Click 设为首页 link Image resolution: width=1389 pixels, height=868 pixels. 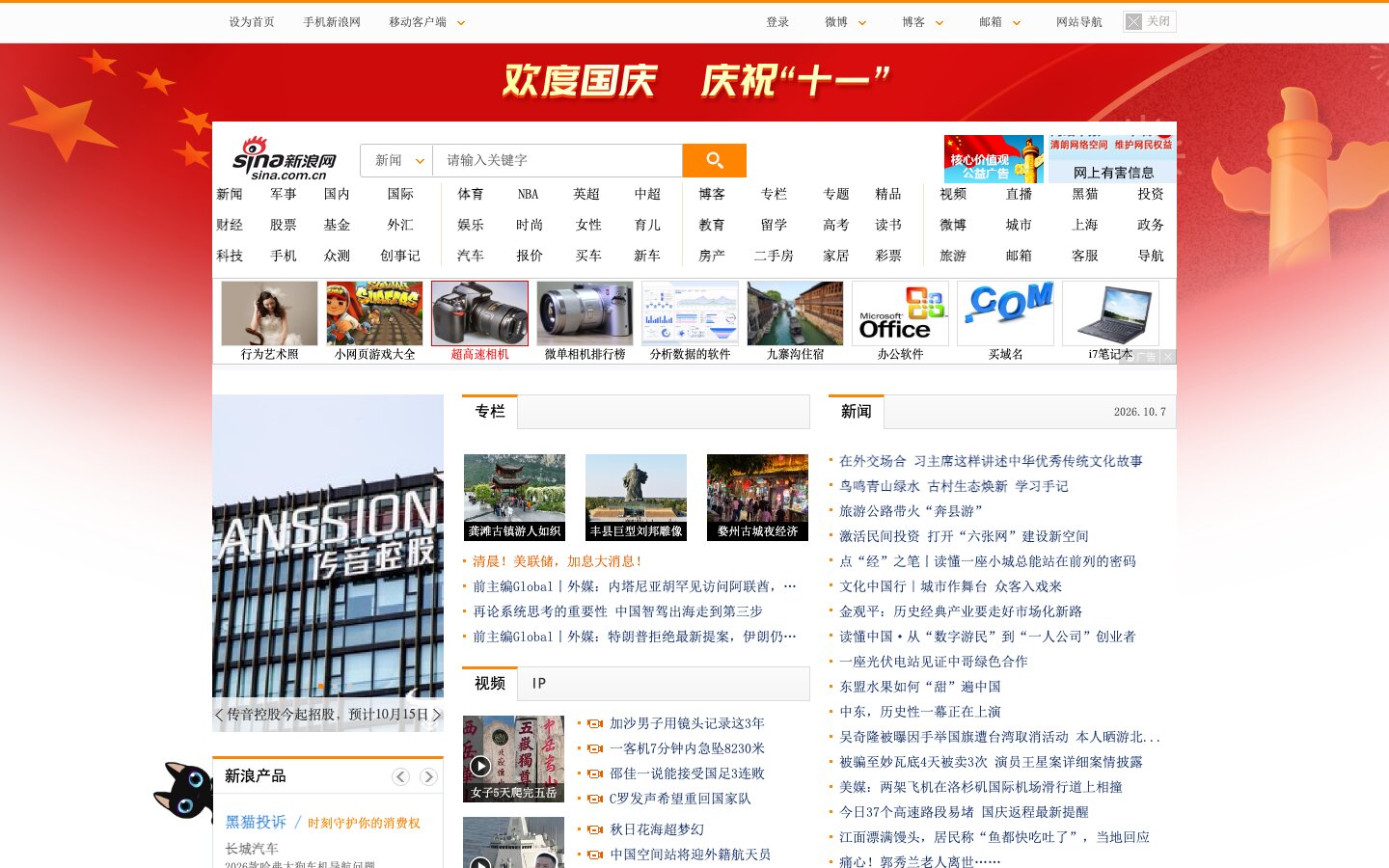click(252, 22)
